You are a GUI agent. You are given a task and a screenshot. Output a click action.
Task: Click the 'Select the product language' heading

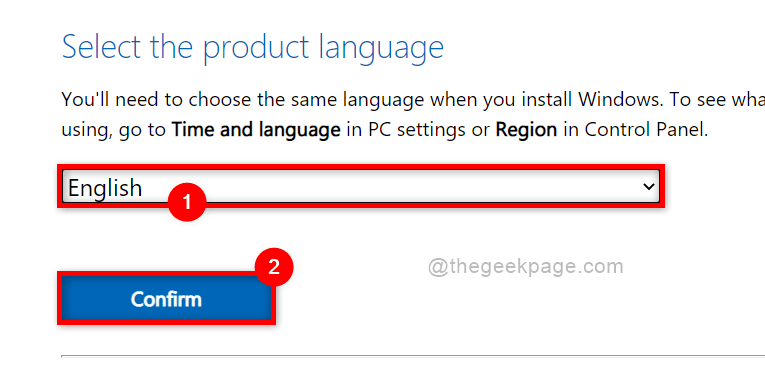click(253, 47)
